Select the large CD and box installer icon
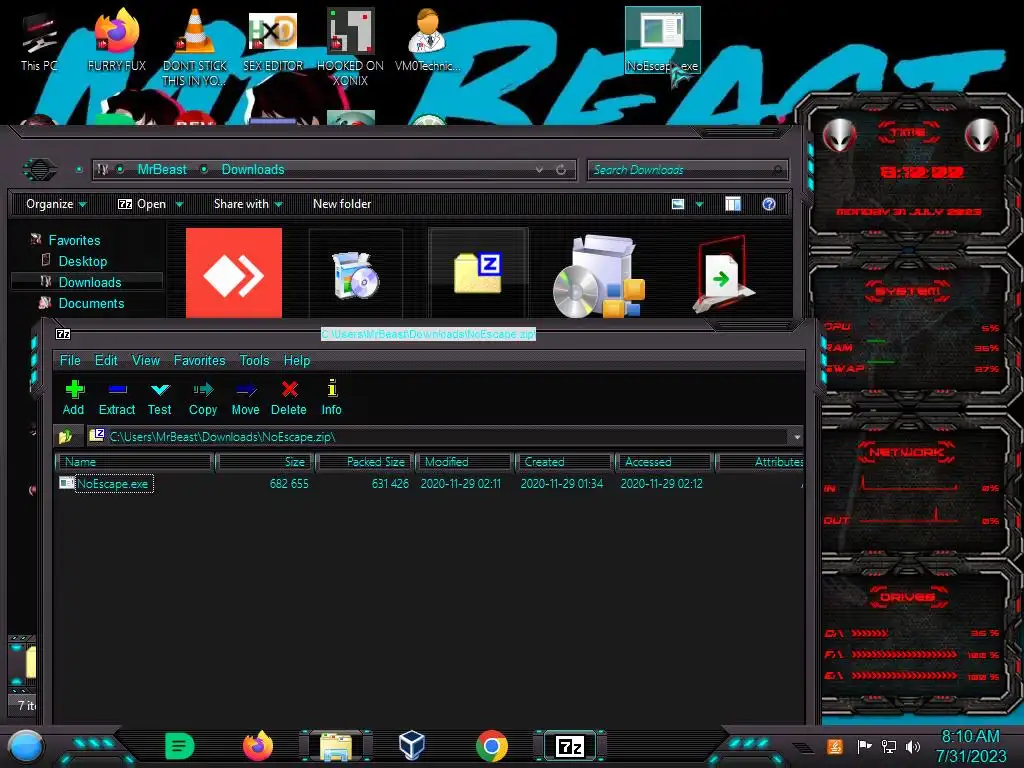The width and height of the screenshot is (1024, 768). pyautogui.click(x=599, y=276)
